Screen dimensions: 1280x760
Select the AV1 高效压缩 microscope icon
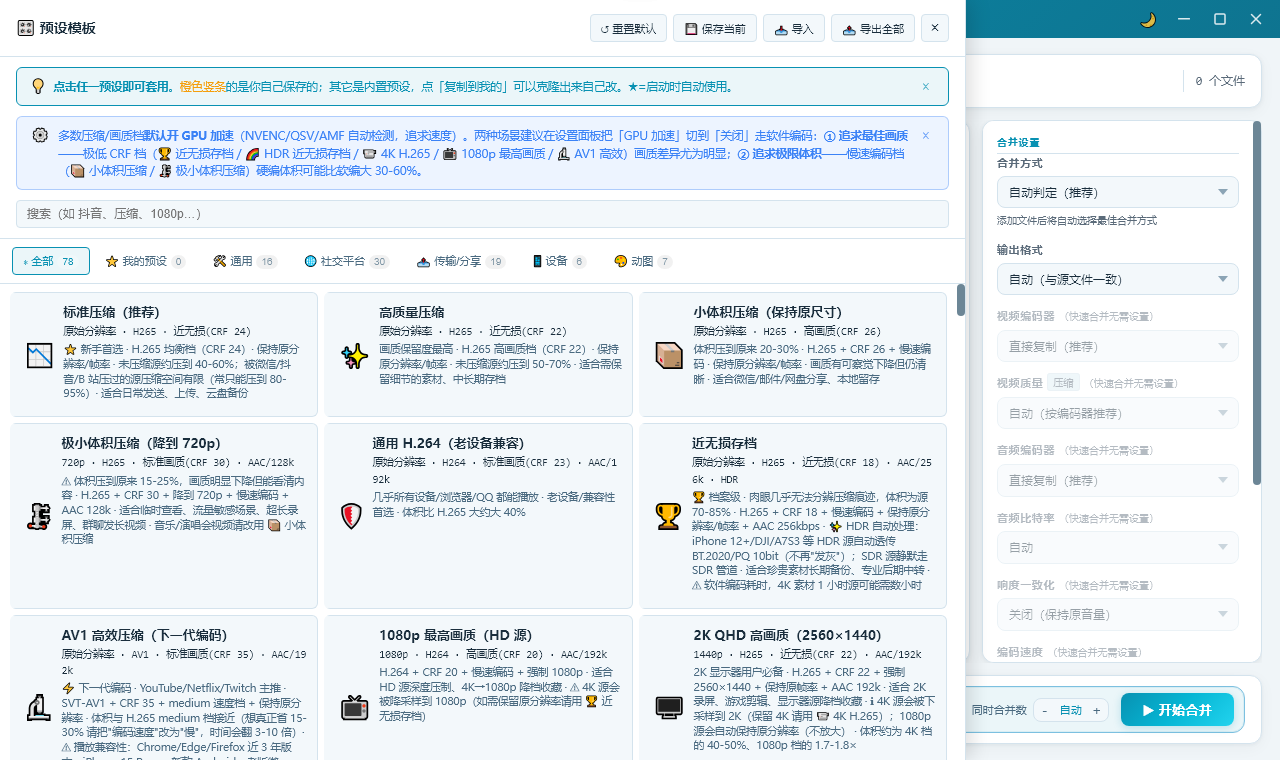39,708
